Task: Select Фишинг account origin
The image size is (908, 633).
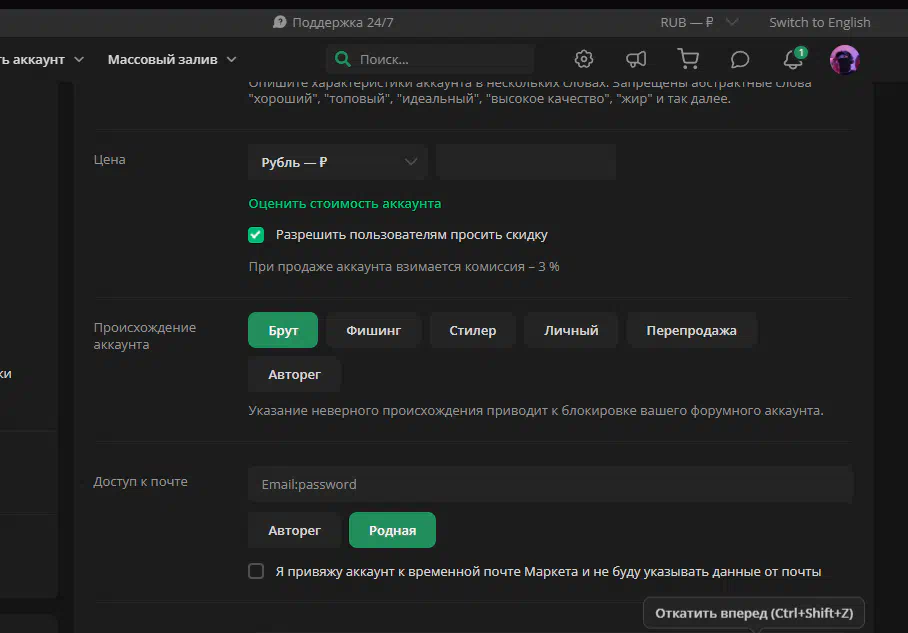Action: click(x=374, y=330)
